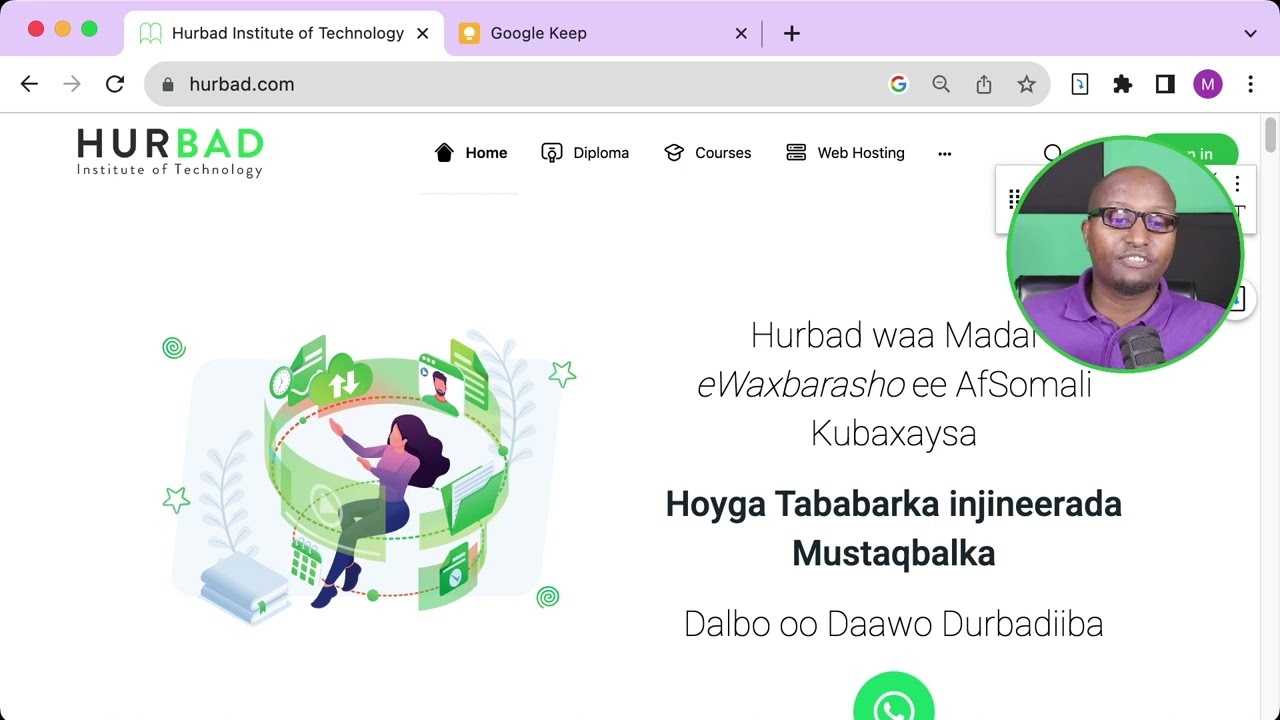Image resolution: width=1280 pixels, height=720 pixels.
Task: Go back with the browser back arrow
Action: (x=29, y=84)
